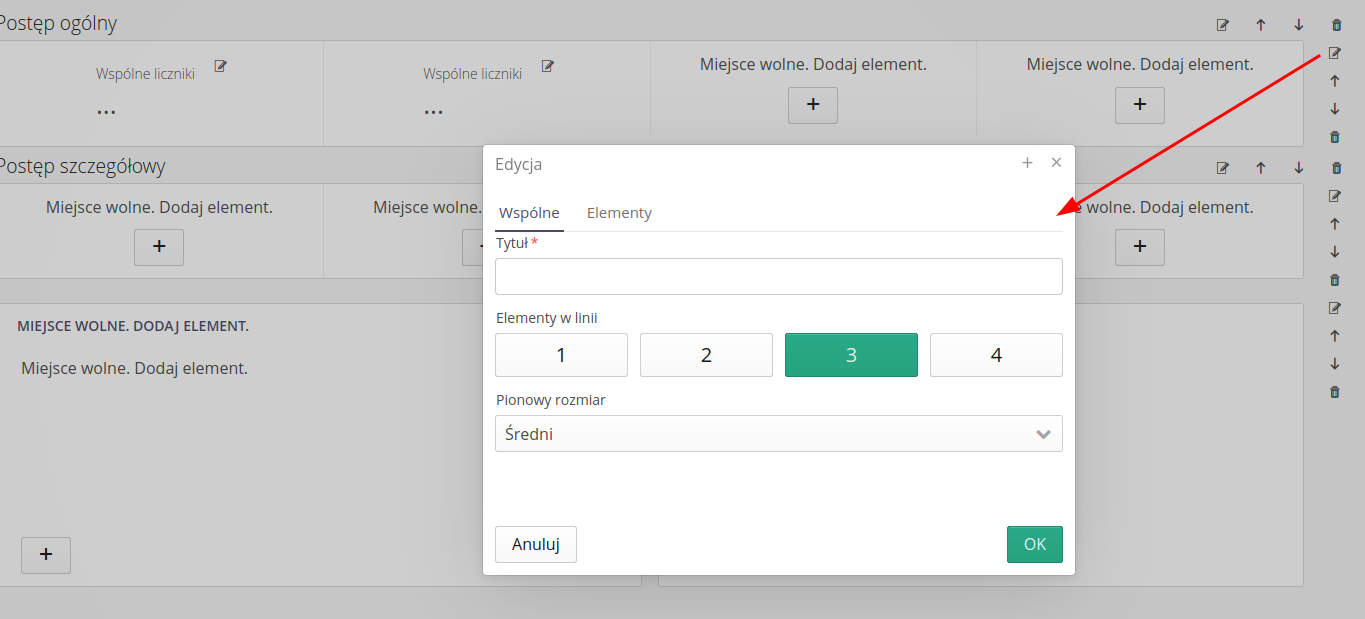Confirm the dialog with OK
The width and height of the screenshot is (1365, 619).
pos(1034,544)
